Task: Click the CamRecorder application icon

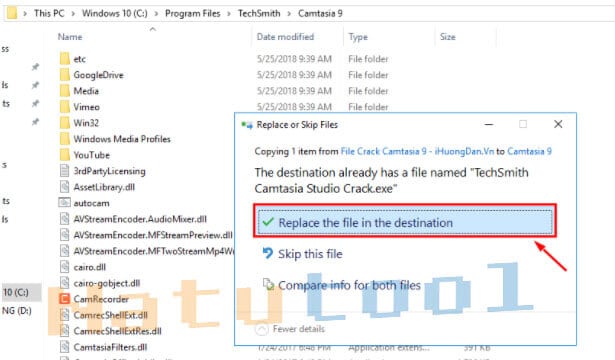Action: pyautogui.click(x=64, y=299)
